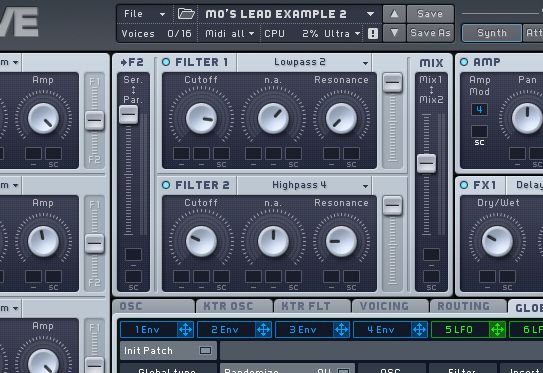Click the F2 routing arrow icon
Image resolution: width=543 pixels, height=373 pixels.
tap(124, 62)
